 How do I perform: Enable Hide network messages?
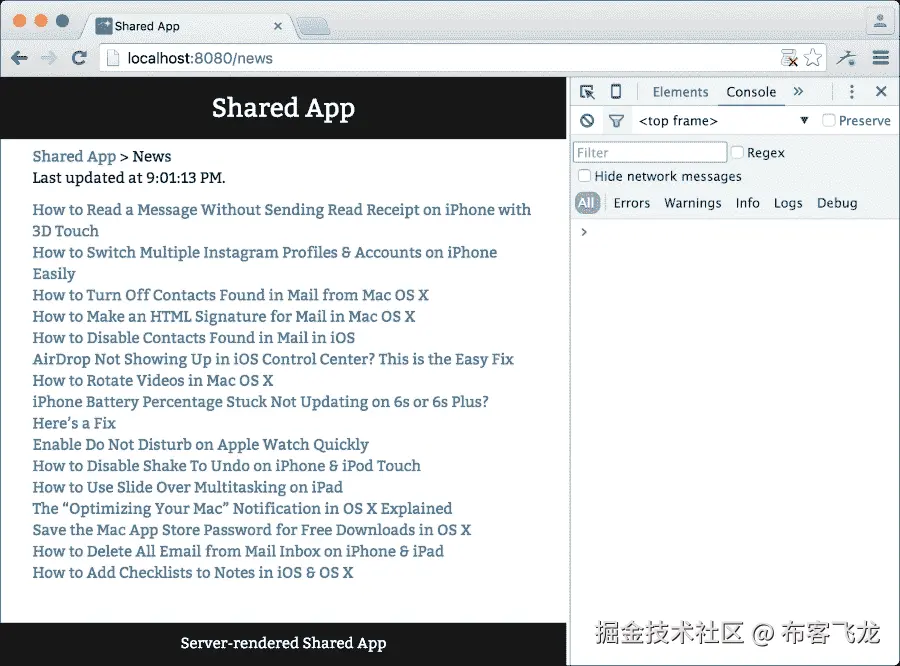[x=583, y=176]
